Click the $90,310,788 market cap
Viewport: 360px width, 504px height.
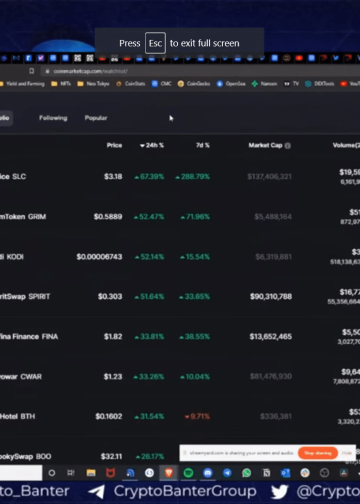coord(271,296)
